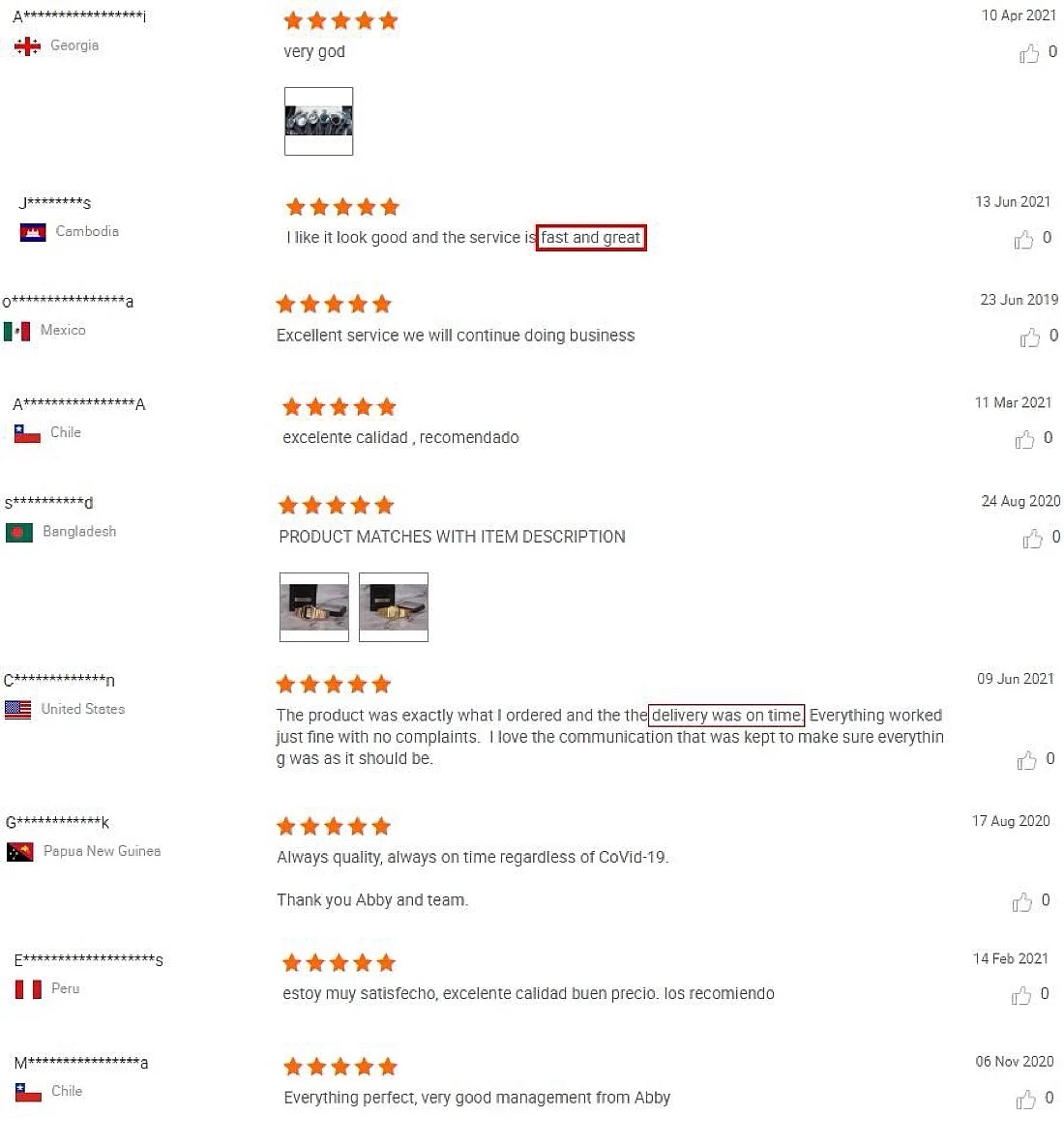The height and width of the screenshot is (1145, 1064).
Task: Like the 06 Nov 2020 Chile review
Action: [x=1026, y=1100]
